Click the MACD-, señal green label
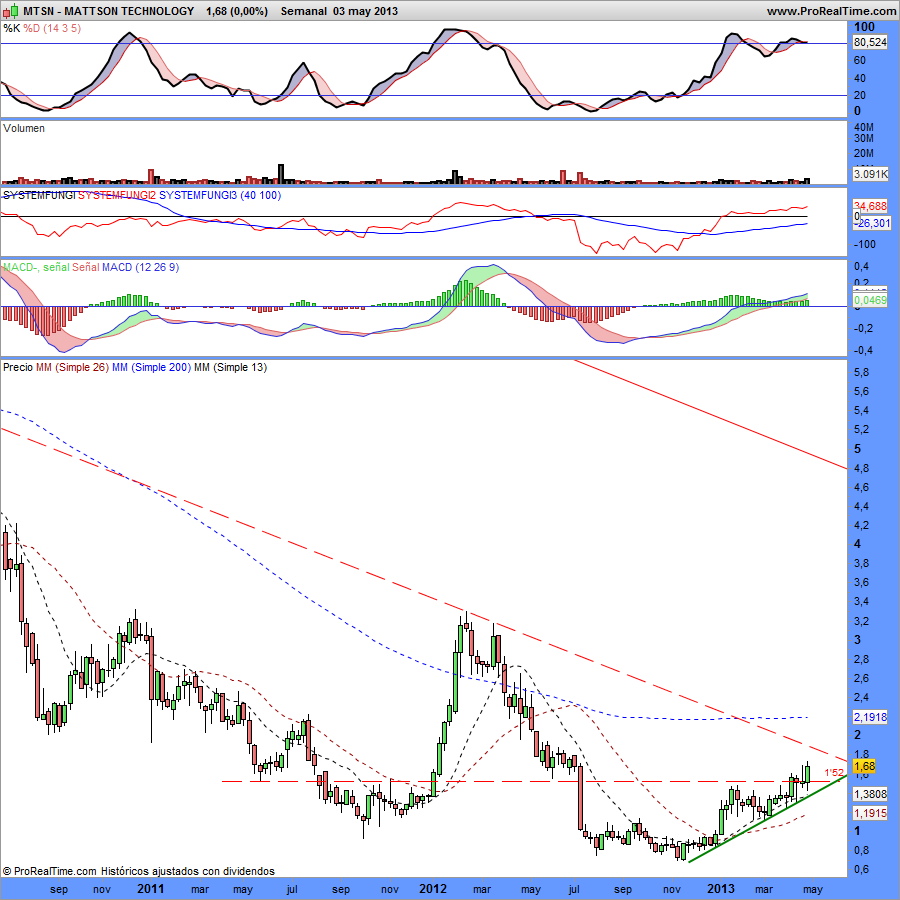 (x=36, y=267)
